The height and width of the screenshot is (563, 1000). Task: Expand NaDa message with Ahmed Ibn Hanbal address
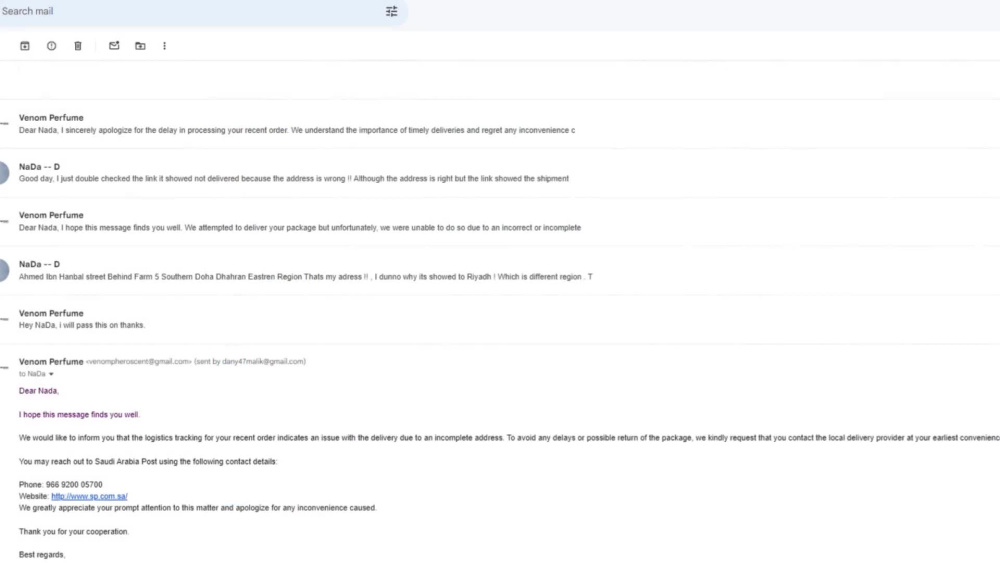click(x=500, y=270)
